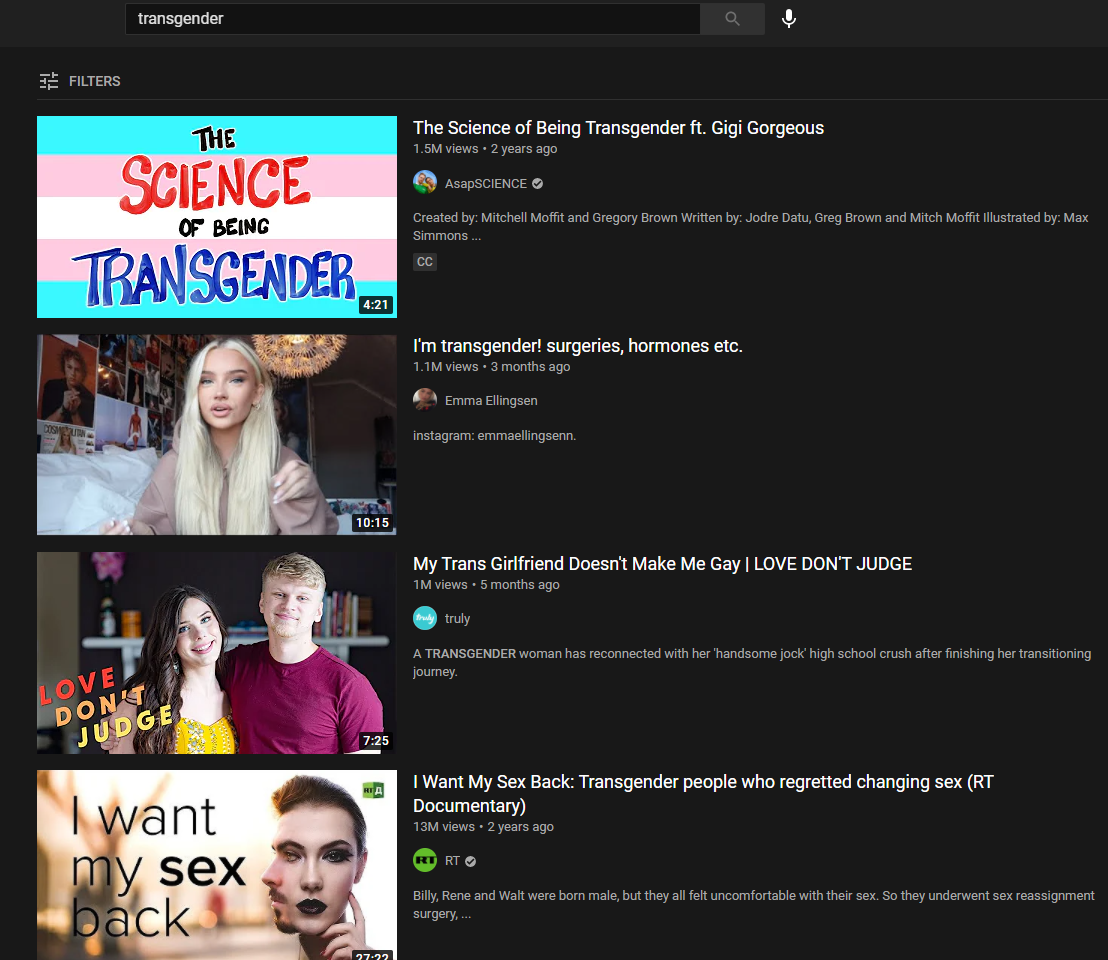Image resolution: width=1108 pixels, height=960 pixels.
Task: Click '13M views • 2 years ago' text
Action: (483, 826)
